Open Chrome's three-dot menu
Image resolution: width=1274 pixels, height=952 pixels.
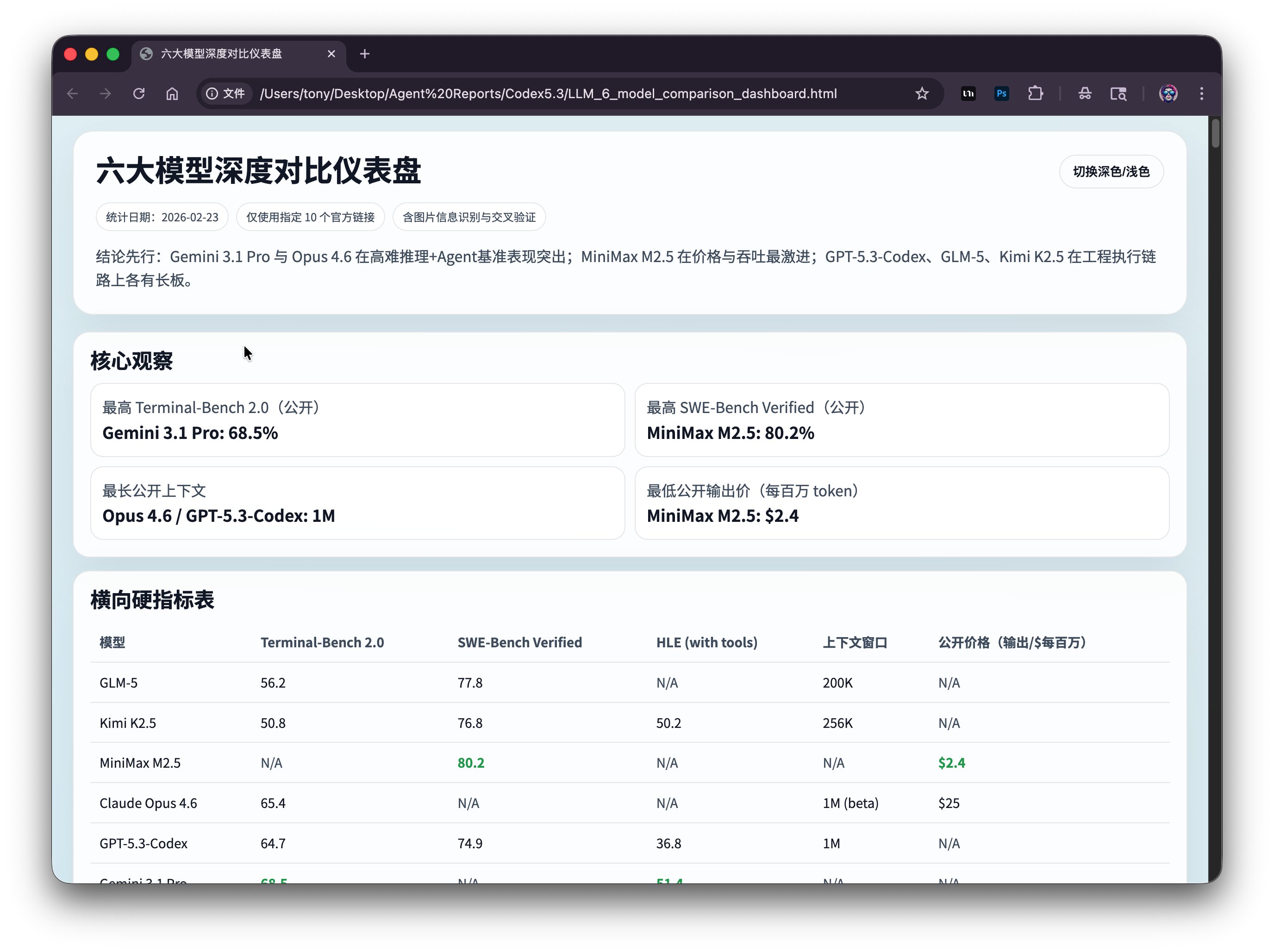pos(1201,93)
